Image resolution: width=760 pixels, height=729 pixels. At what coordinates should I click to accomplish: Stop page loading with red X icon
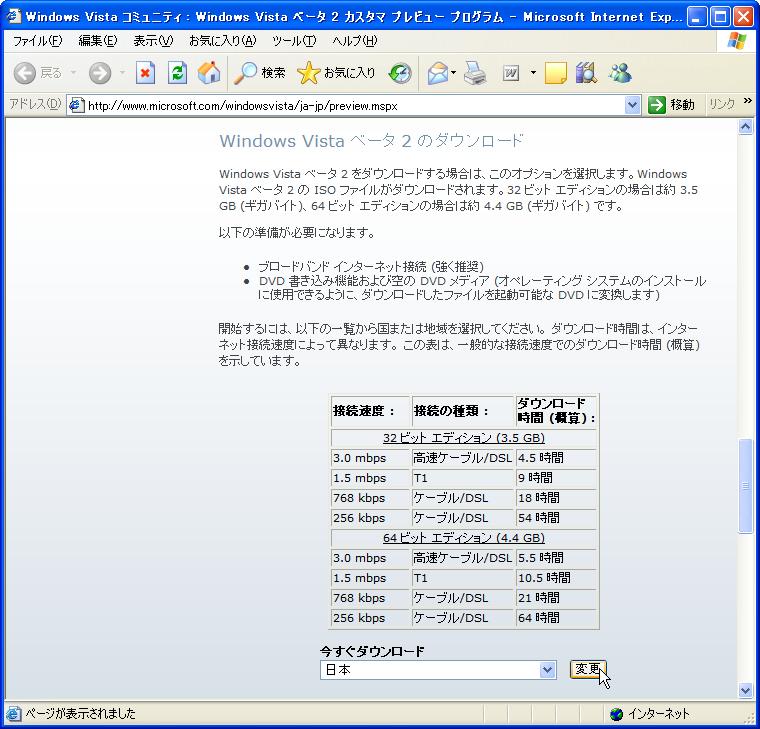click(145, 73)
